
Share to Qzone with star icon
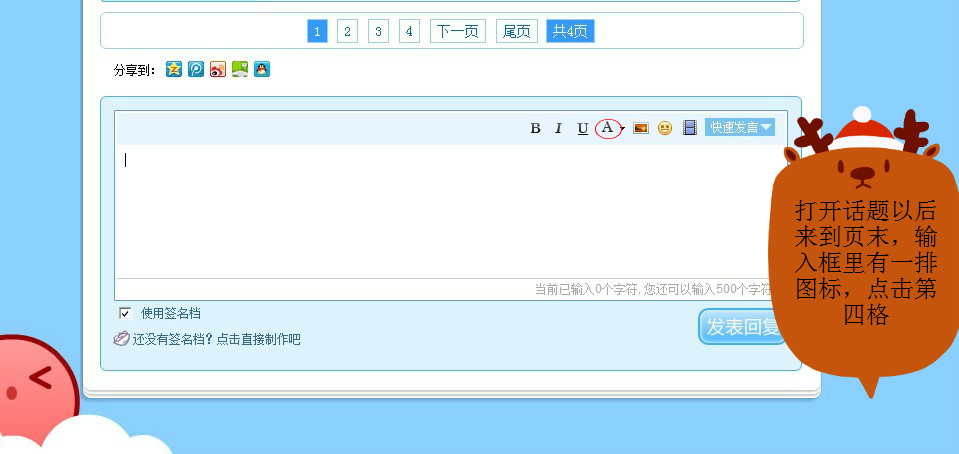pos(174,69)
